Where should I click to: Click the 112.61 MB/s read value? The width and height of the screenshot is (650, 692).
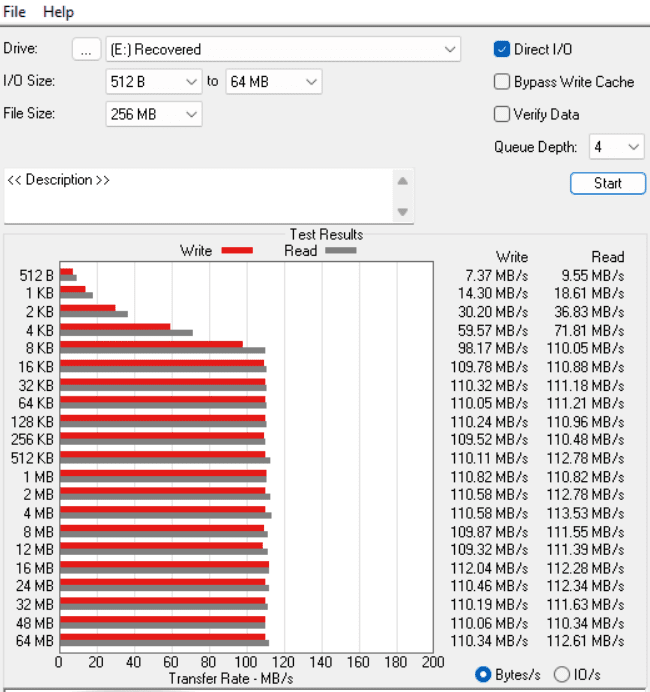[586, 641]
